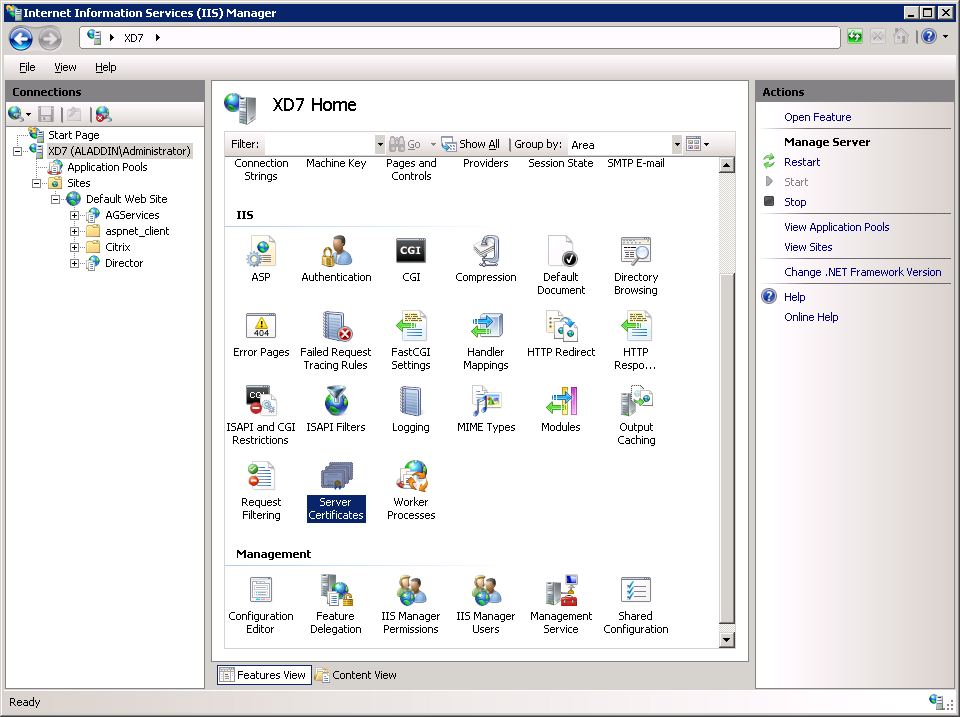Open the ISAPI Filters feature
Screen dimensions: 960x717
click(x=336, y=409)
